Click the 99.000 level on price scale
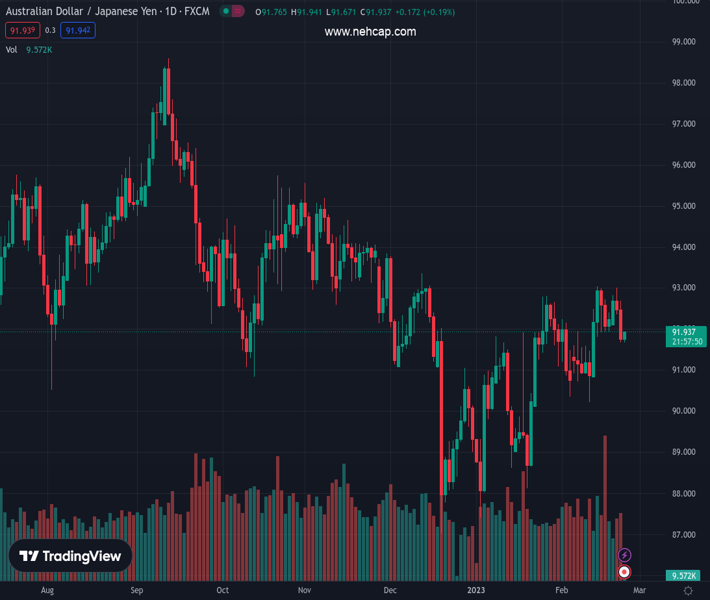The width and height of the screenshot is (710, 600). coord(684,42)
